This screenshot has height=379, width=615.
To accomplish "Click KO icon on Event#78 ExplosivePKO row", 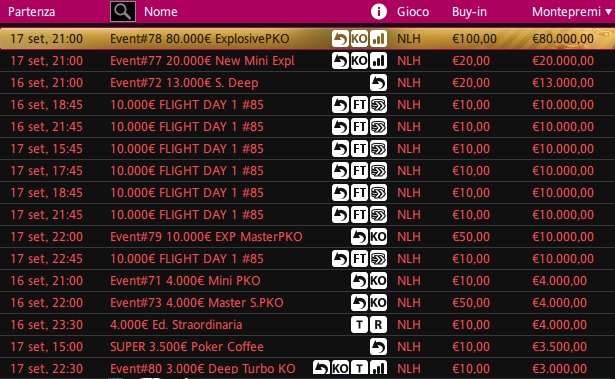I will click(359, 38).
